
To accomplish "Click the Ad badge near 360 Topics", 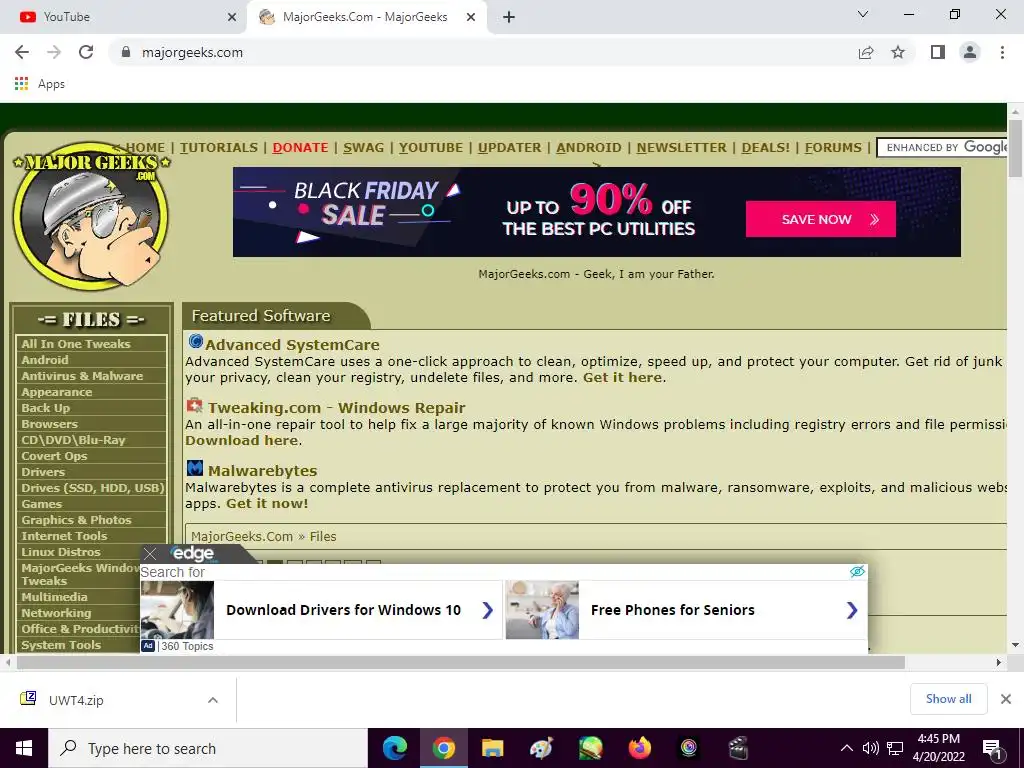I will click(x=148, y=646).
